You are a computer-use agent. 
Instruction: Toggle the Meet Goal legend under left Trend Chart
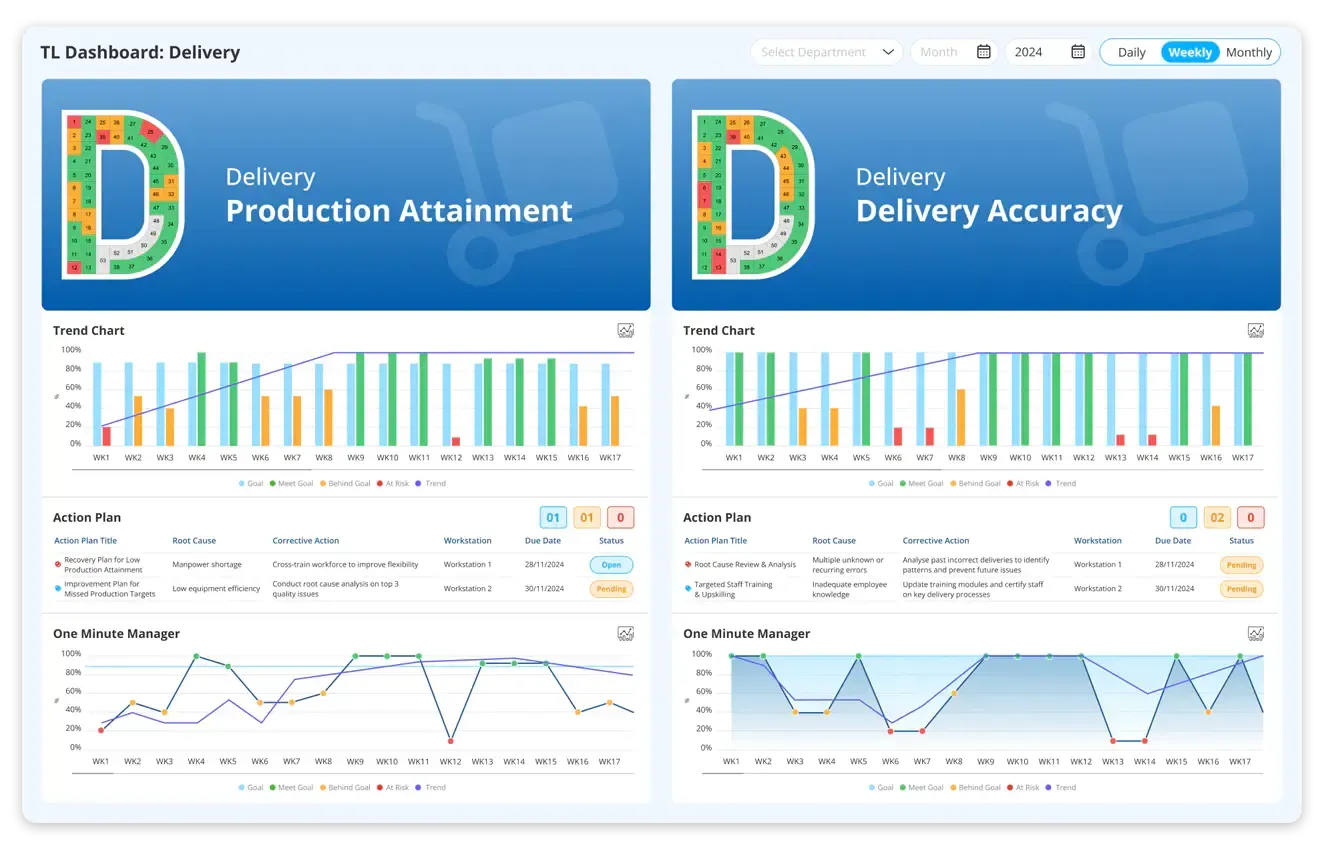(x=290, y=483)
